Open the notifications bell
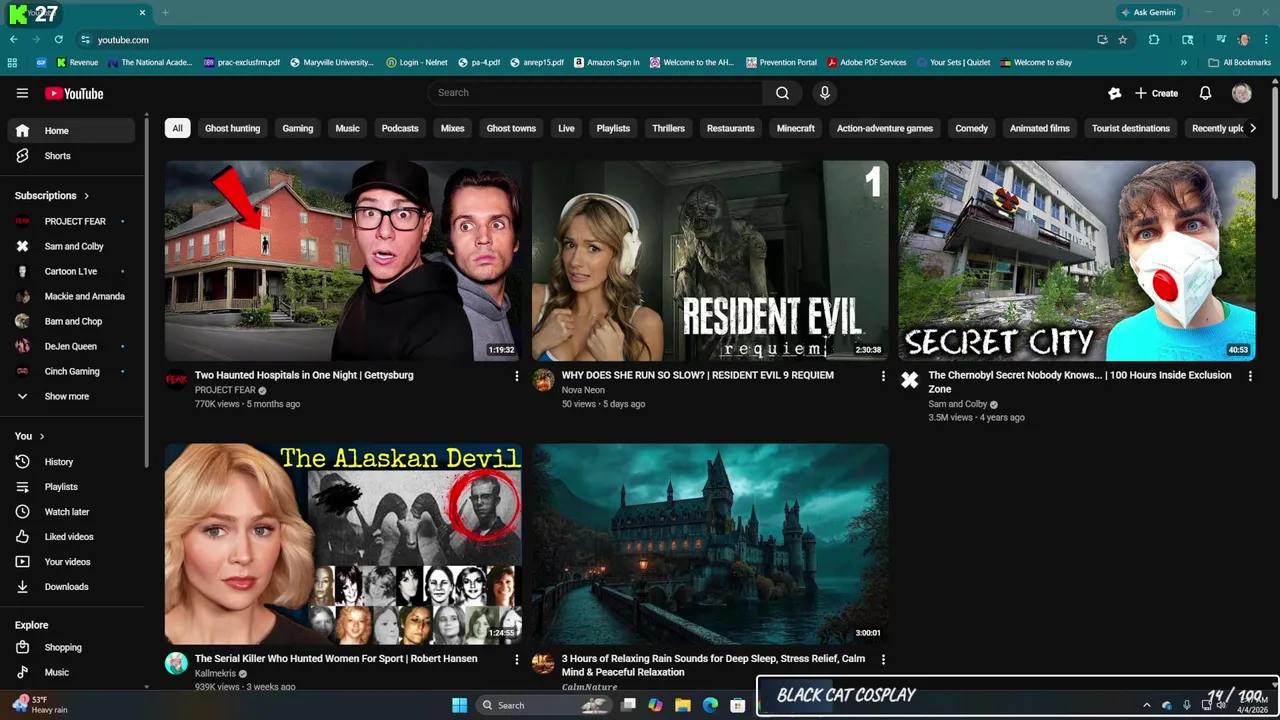Image resolution: width=1280 pixels, height=720 pixels. tap(1205, 93)
